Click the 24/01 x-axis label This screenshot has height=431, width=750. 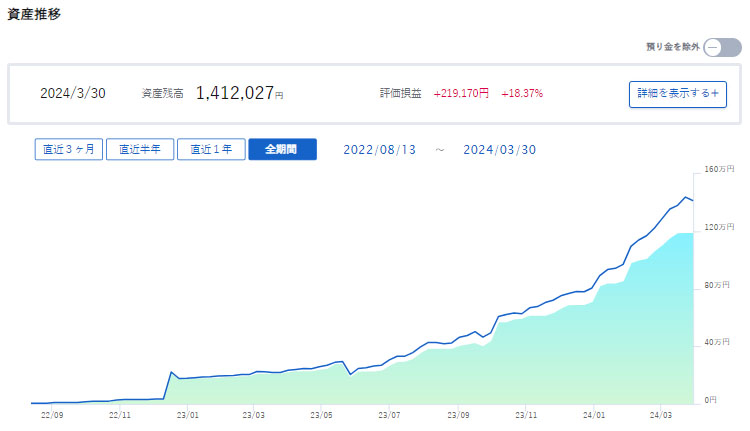594,414
